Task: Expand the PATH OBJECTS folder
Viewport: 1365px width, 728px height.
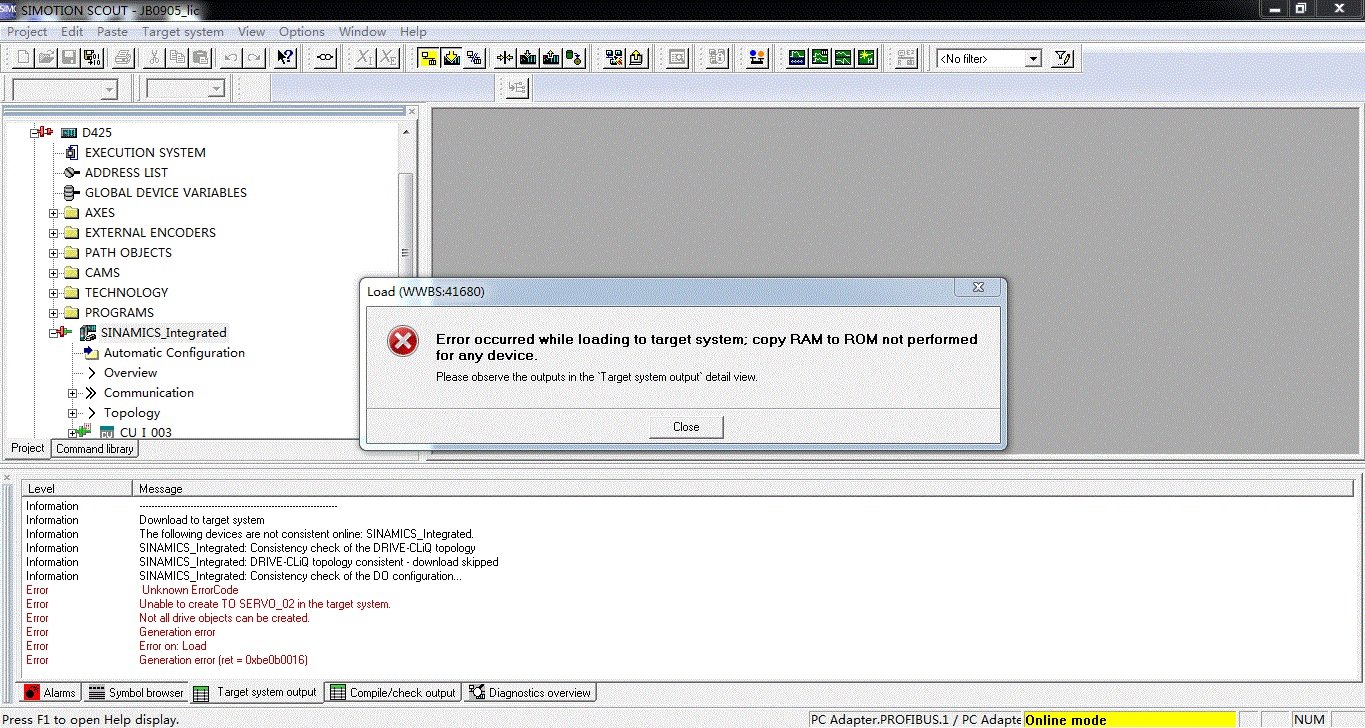Action: pyautogui.click(x=54, y=253)
